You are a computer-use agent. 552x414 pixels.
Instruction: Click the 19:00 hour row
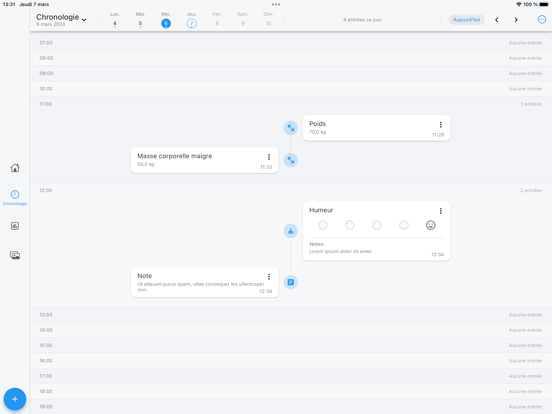[x=291, y=407]
